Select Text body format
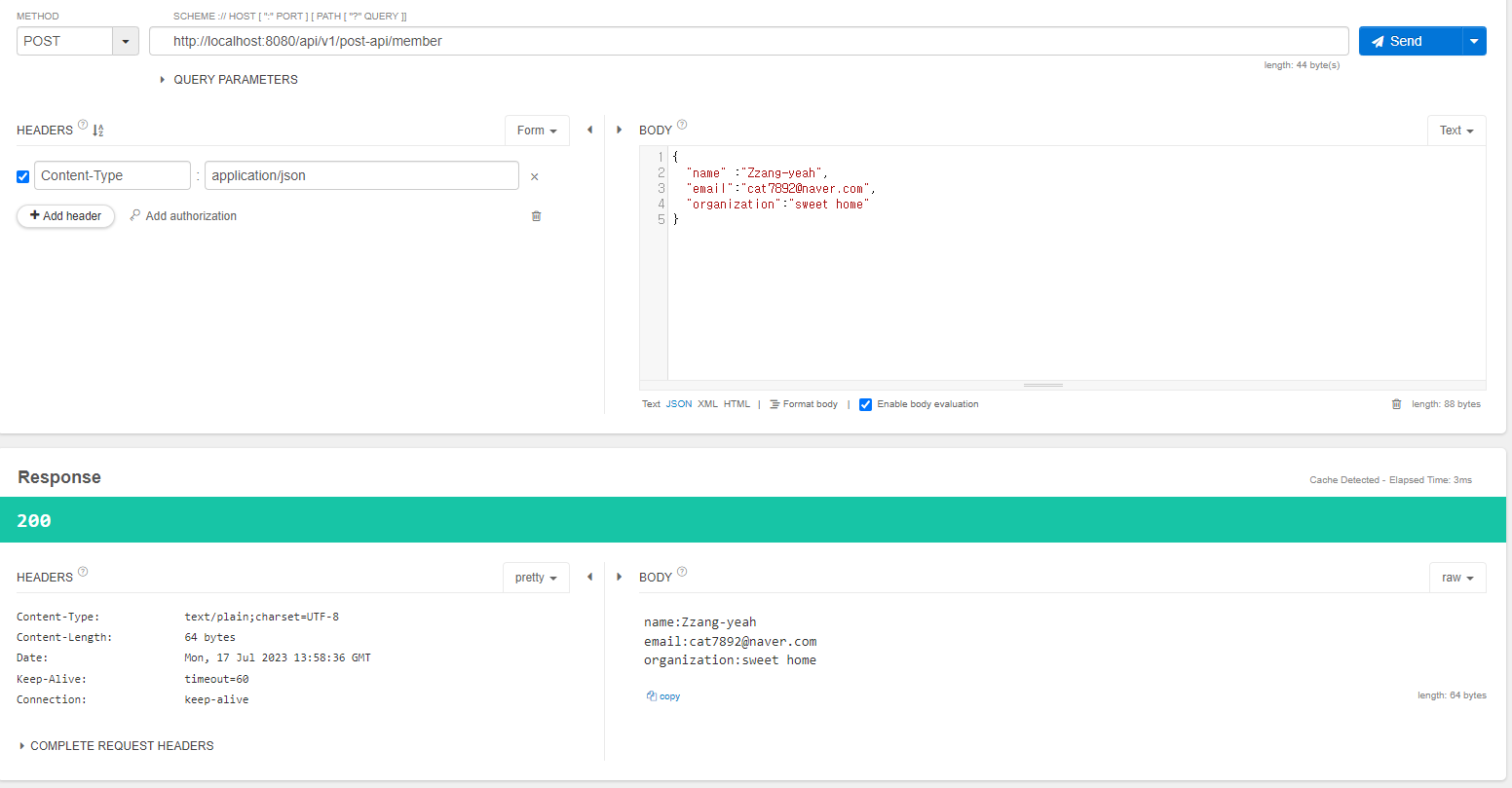The width and height of the screenshot is (1512, 788). click(x=651, y=404)
